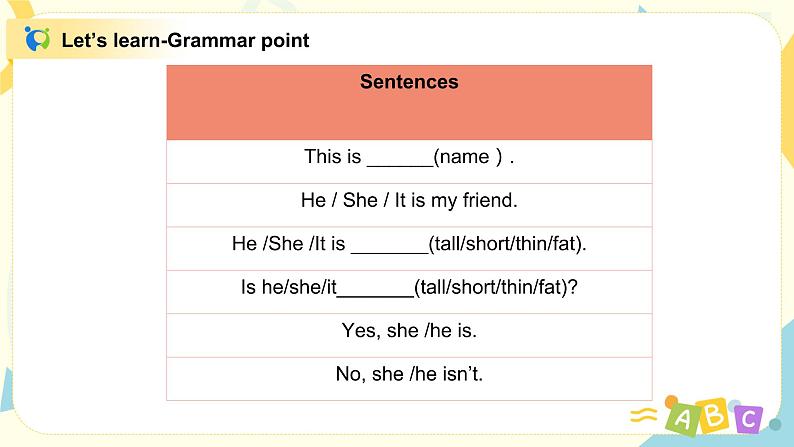
Task: Click the yellow wavy lines beside ABC blocks
Action: (x=647, y=417)
